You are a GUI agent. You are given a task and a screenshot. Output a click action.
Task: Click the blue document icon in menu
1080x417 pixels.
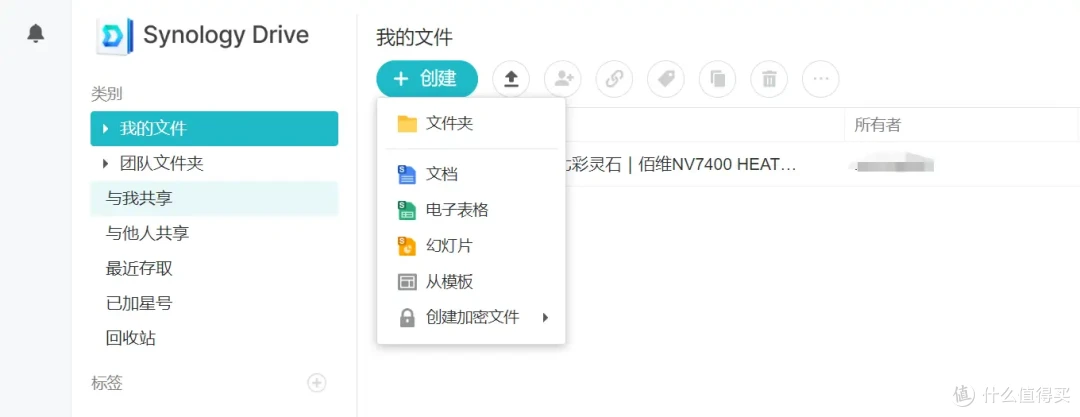[407, 174]
